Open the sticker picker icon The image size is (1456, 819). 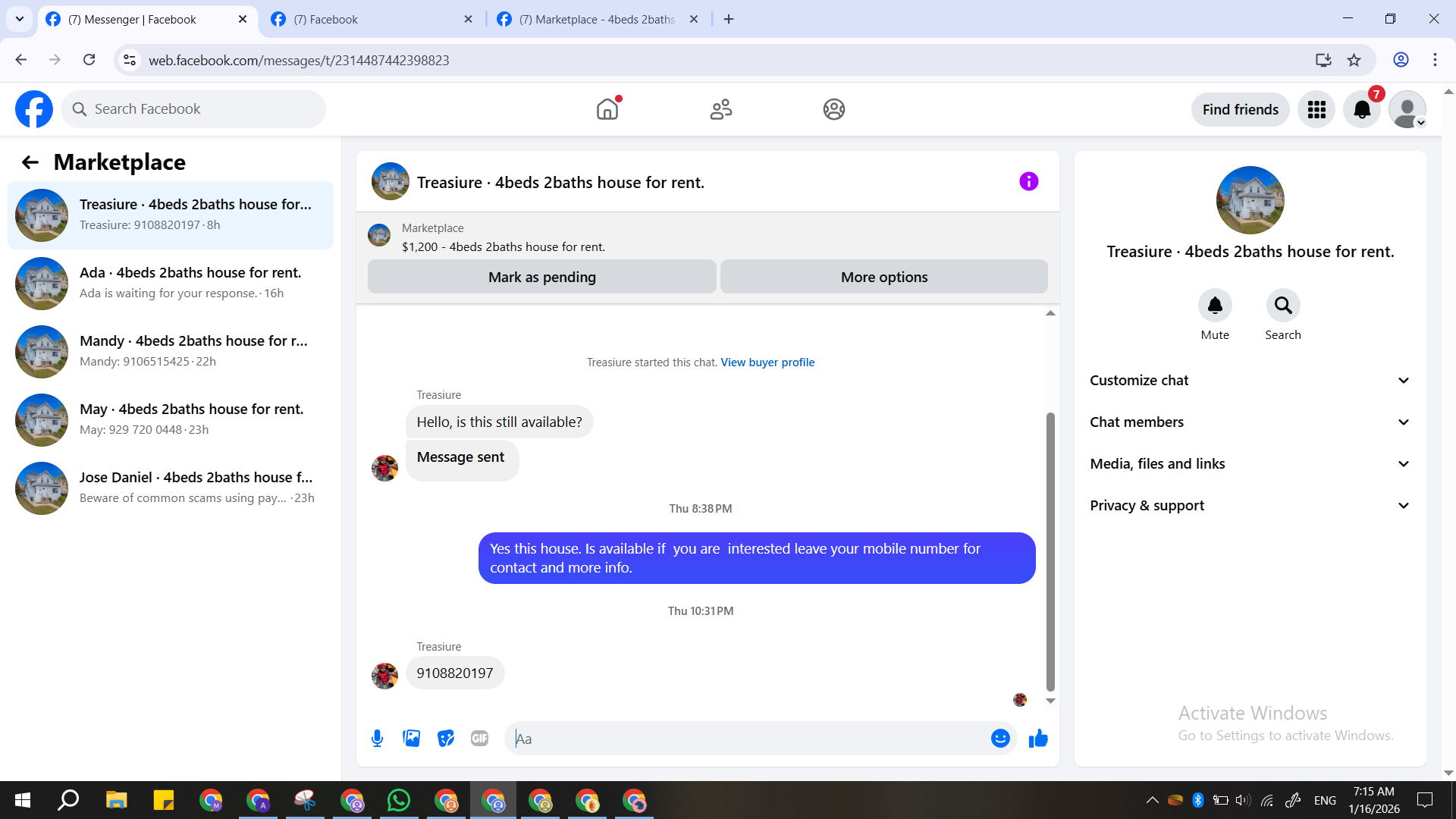(x=446, y=738)
